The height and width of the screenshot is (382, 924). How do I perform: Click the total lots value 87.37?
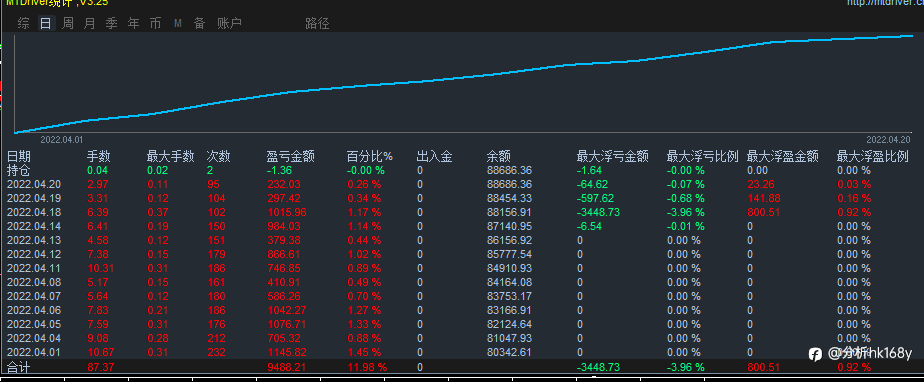[x=101, y=367]
